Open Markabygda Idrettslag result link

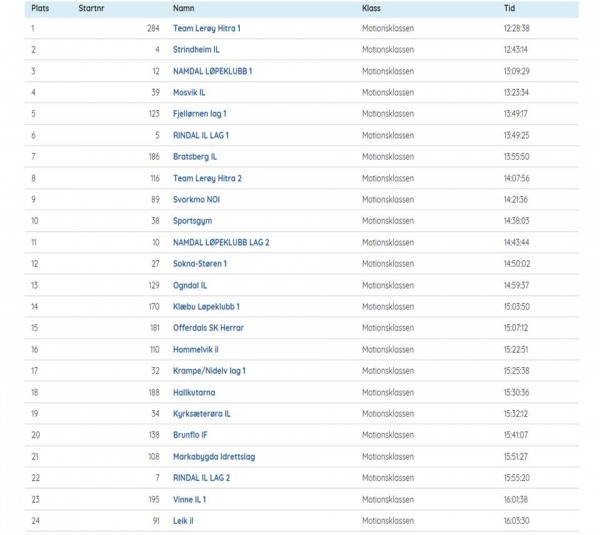[x=214, y=457]
